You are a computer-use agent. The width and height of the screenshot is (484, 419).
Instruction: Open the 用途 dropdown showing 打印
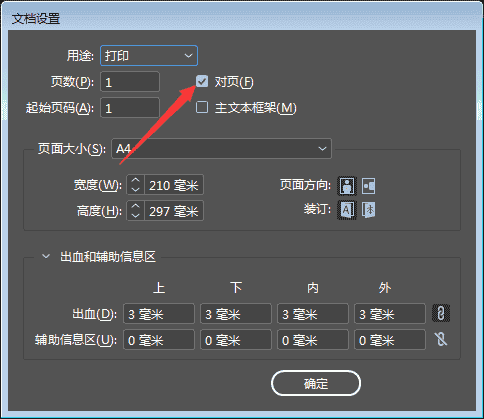(x=149, y=55)
